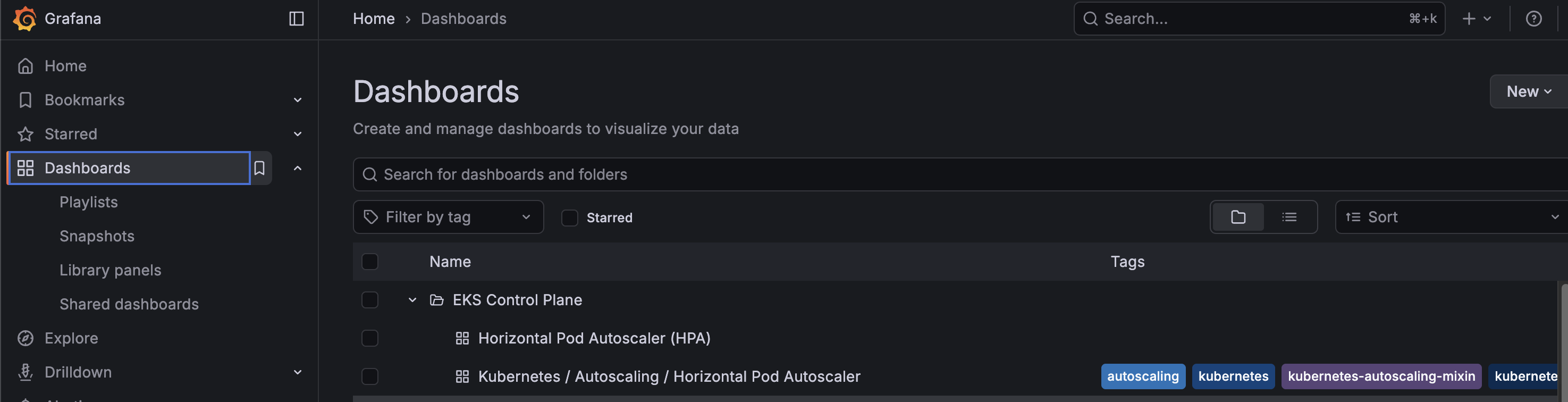Switch to list view icon

1288,217
